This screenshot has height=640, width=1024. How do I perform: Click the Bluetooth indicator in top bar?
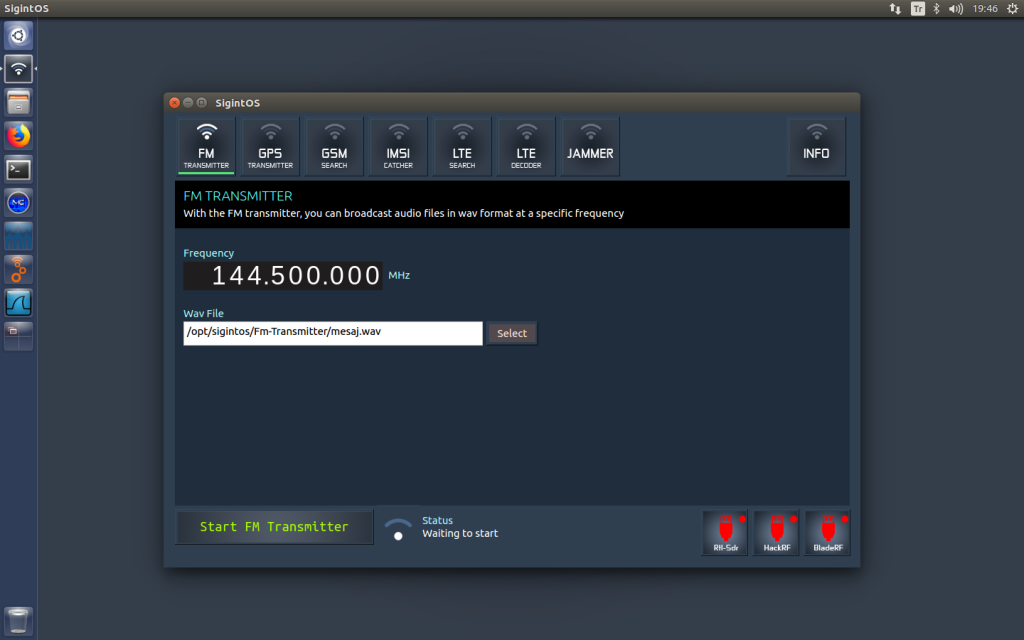[x=936, y=8]
